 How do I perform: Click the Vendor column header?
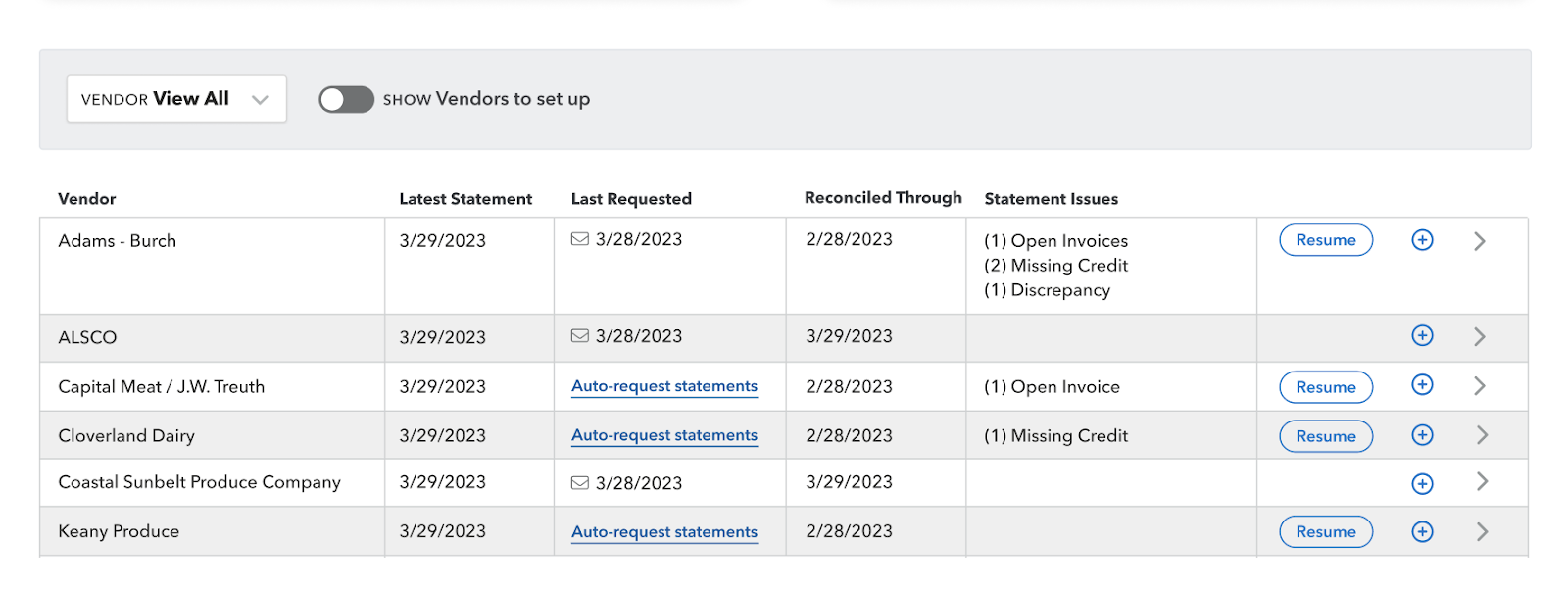87,199
